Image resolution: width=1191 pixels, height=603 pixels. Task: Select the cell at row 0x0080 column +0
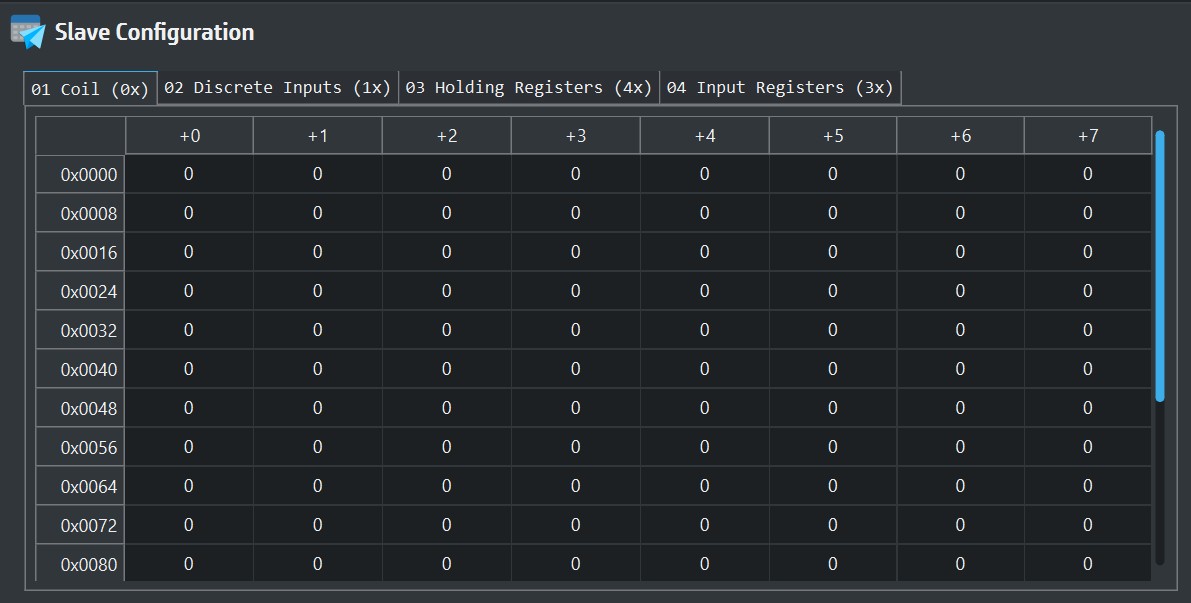(189, 563)
